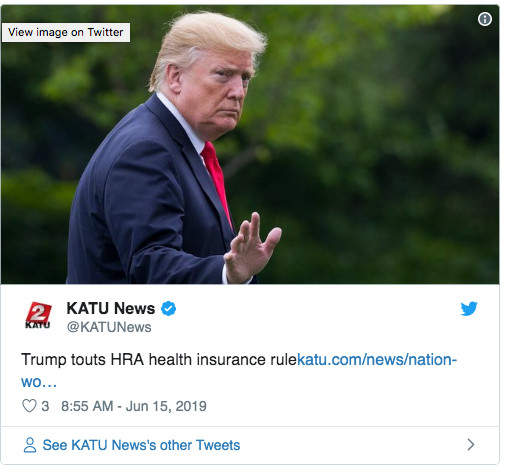Click the blue verified badge
This screenshot has width=510, height=465.
point(168,308)
